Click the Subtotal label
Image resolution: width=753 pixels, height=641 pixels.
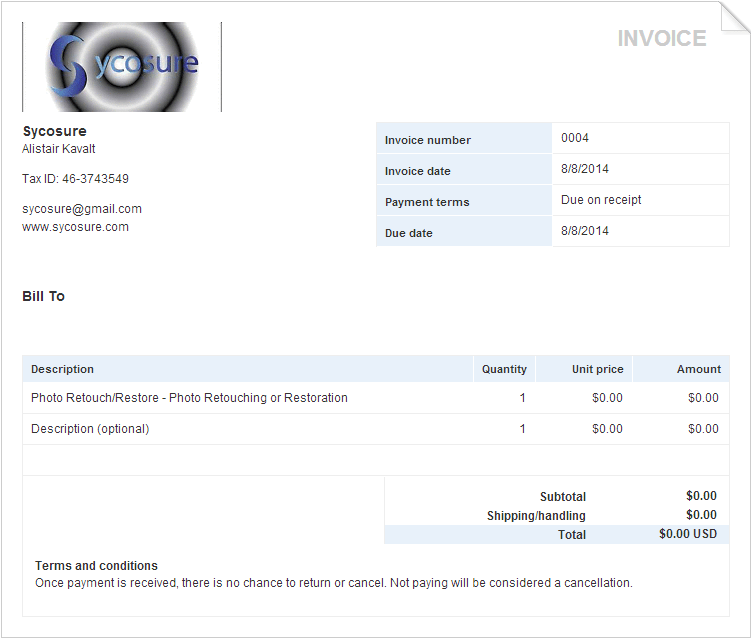click(x=563, y=496)
